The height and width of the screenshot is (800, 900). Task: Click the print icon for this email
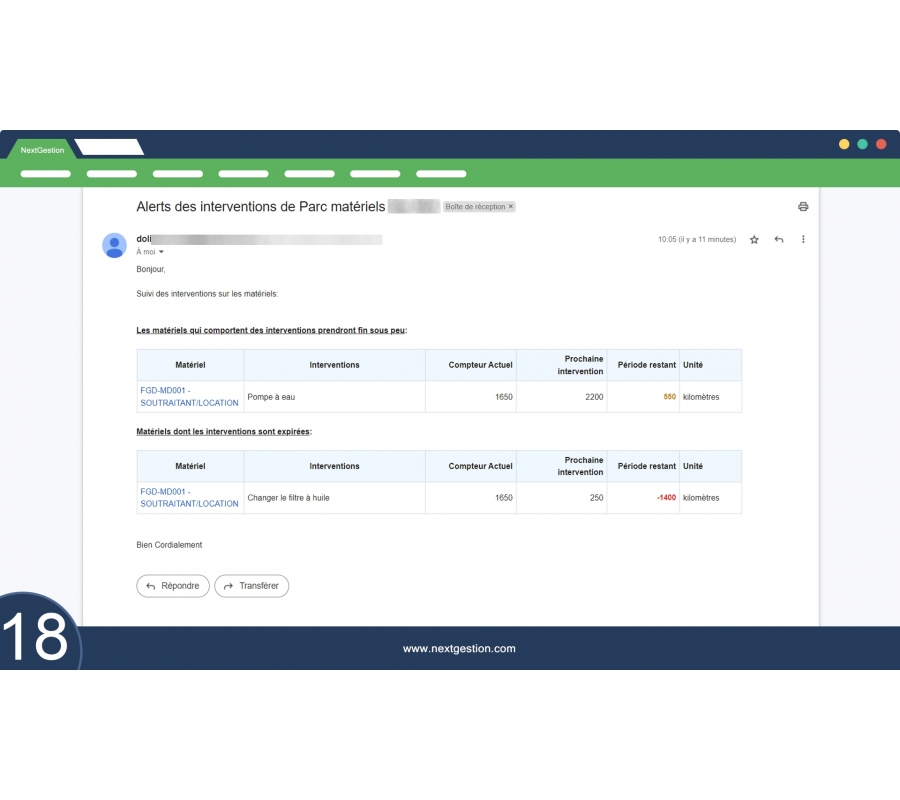pos(802,207)
